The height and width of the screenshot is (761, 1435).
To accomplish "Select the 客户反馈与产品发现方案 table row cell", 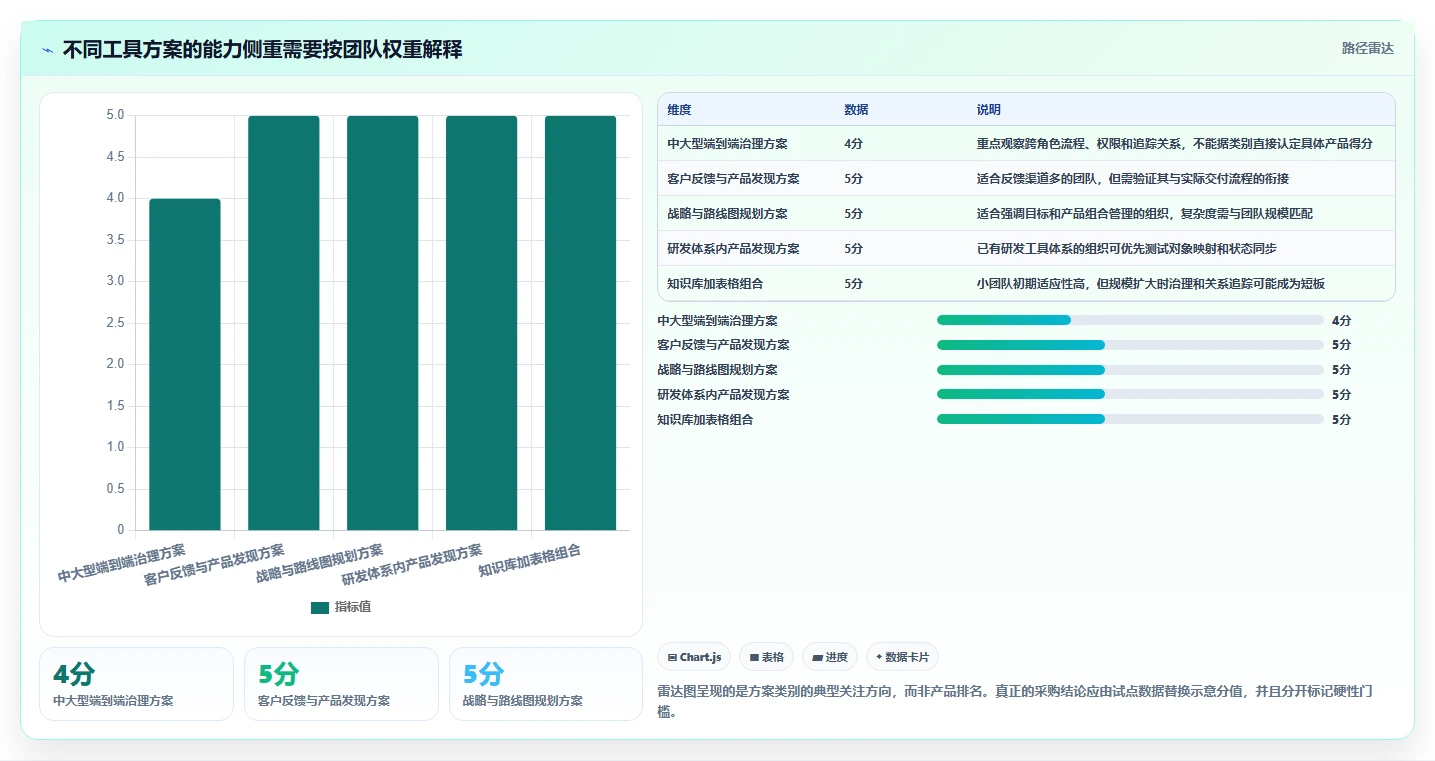I will pyautogui.click(x=733, y=179).
